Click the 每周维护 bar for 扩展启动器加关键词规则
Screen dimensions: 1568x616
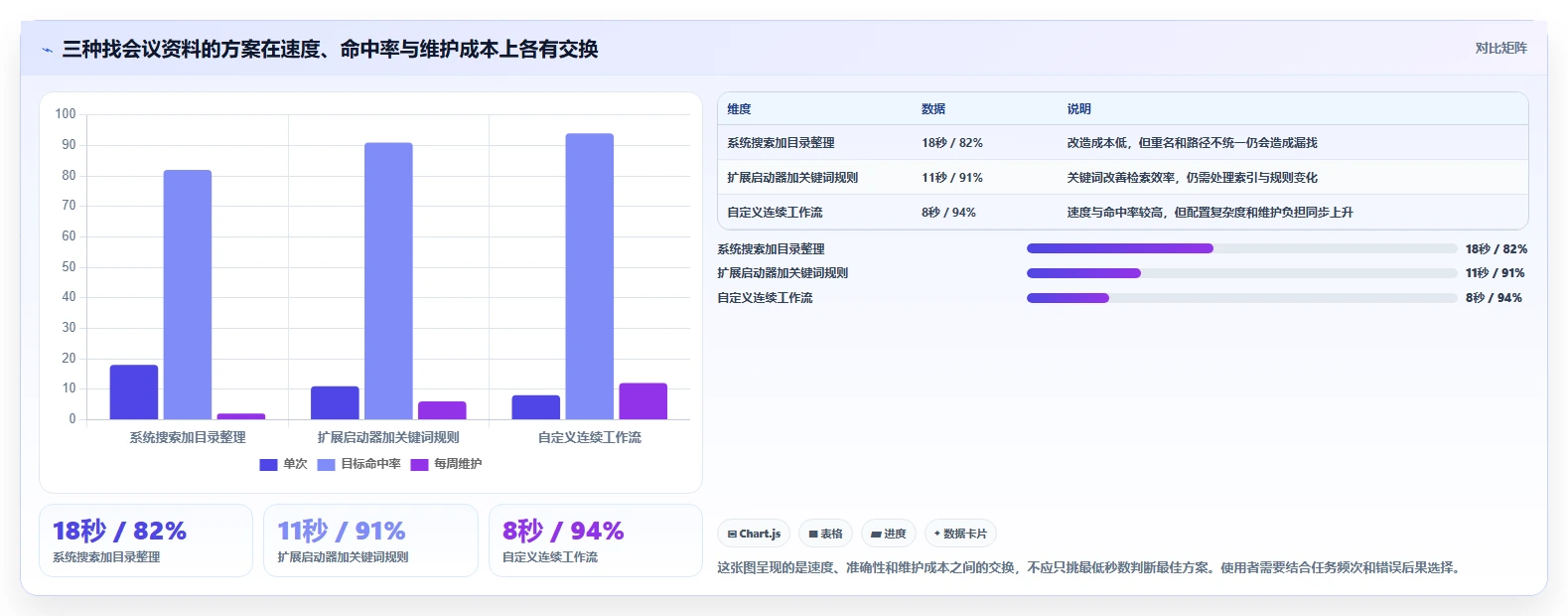coord(442,410)
